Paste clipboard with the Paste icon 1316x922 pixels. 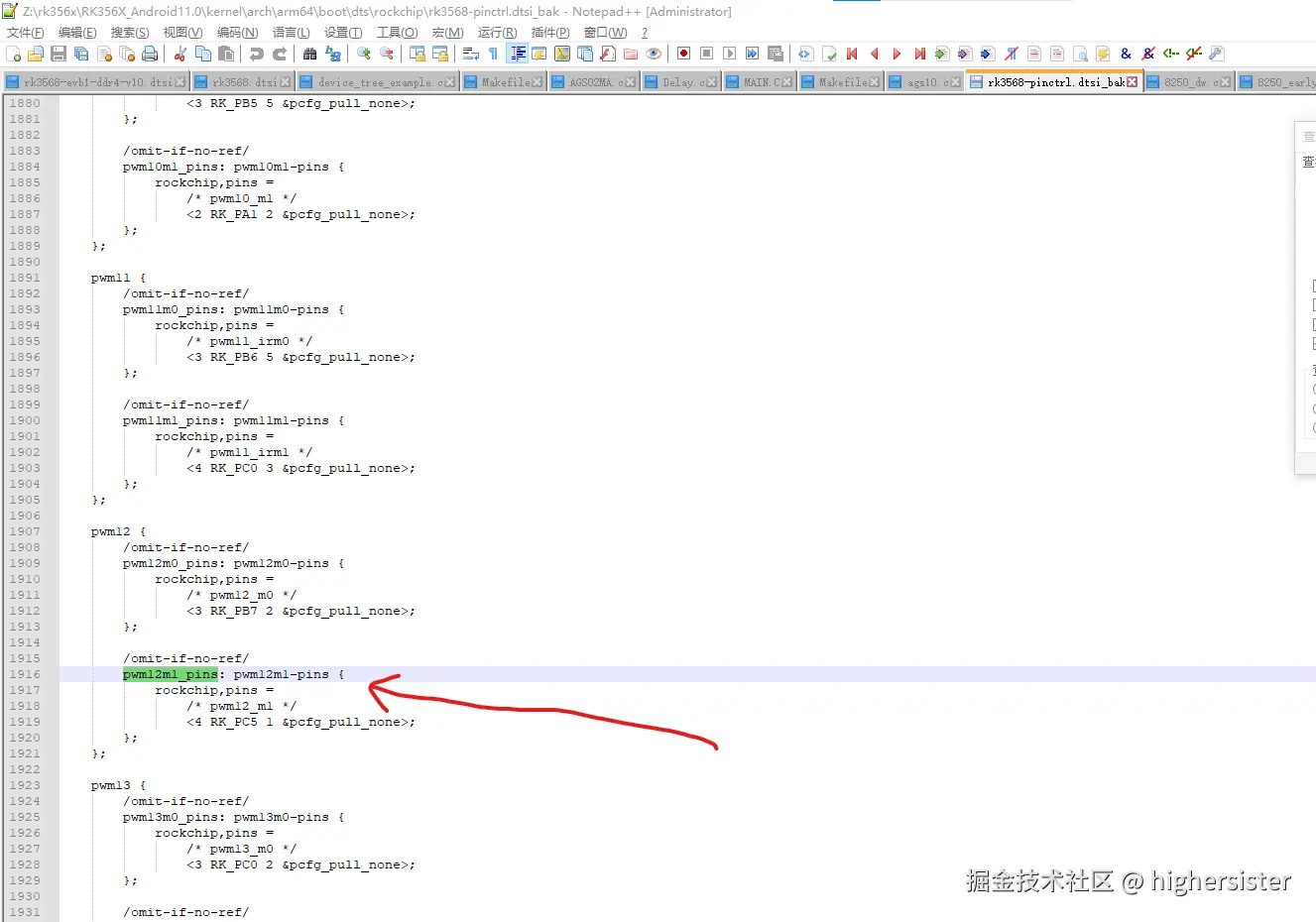pyautogui.click(x=226, y=54)
